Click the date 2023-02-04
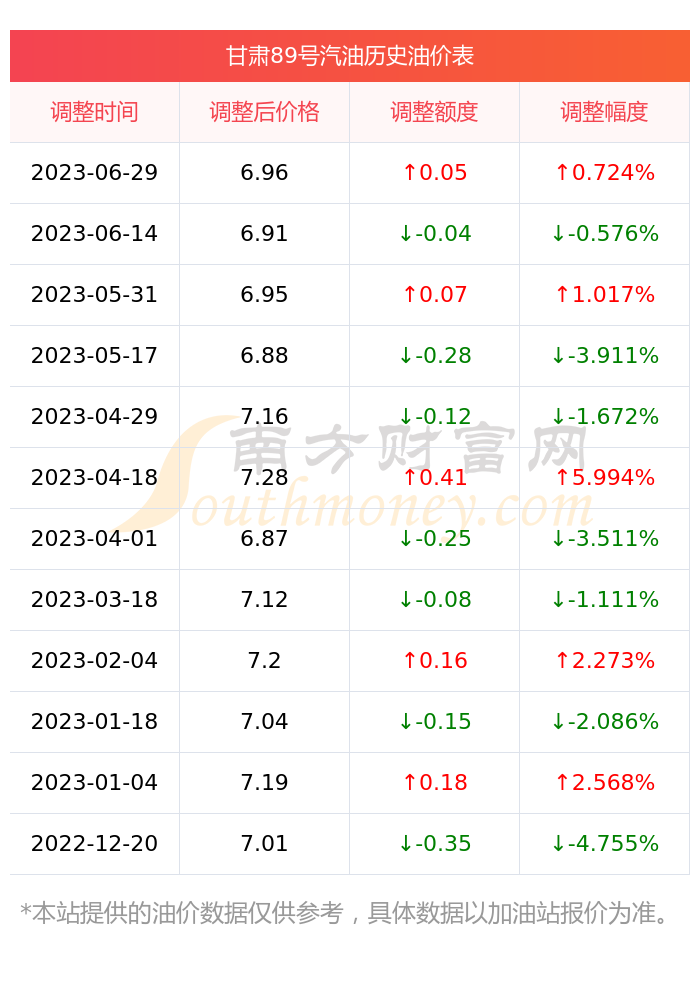Screen dimensions: 700x1000 pyautogui.click(x=94, y=661)
